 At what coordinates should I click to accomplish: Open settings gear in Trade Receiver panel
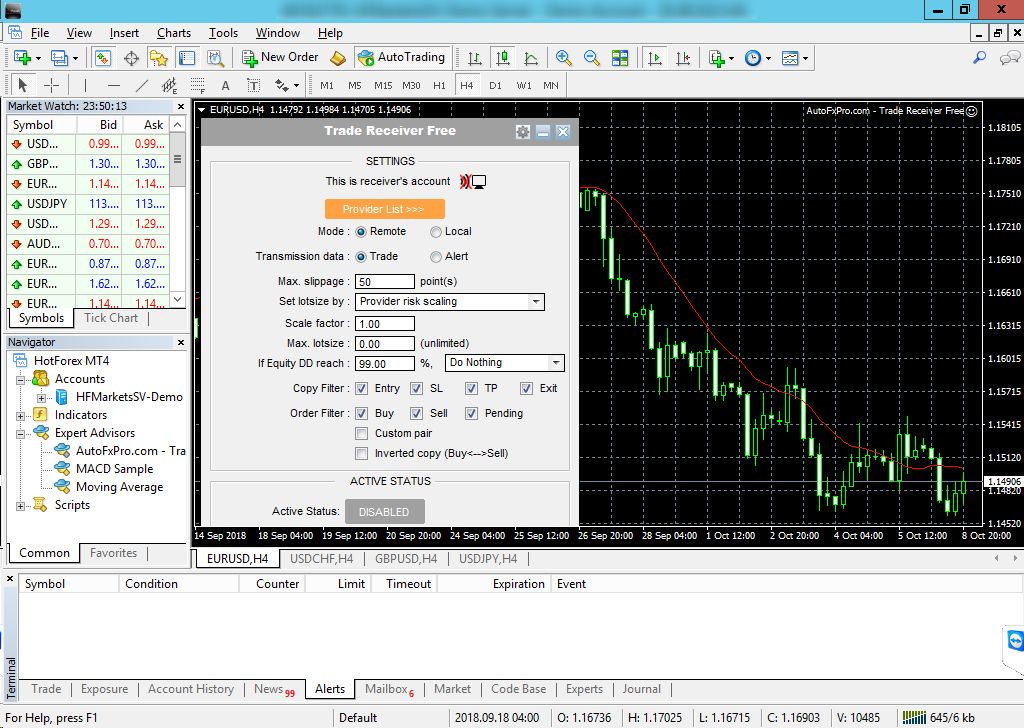[522, 131]
